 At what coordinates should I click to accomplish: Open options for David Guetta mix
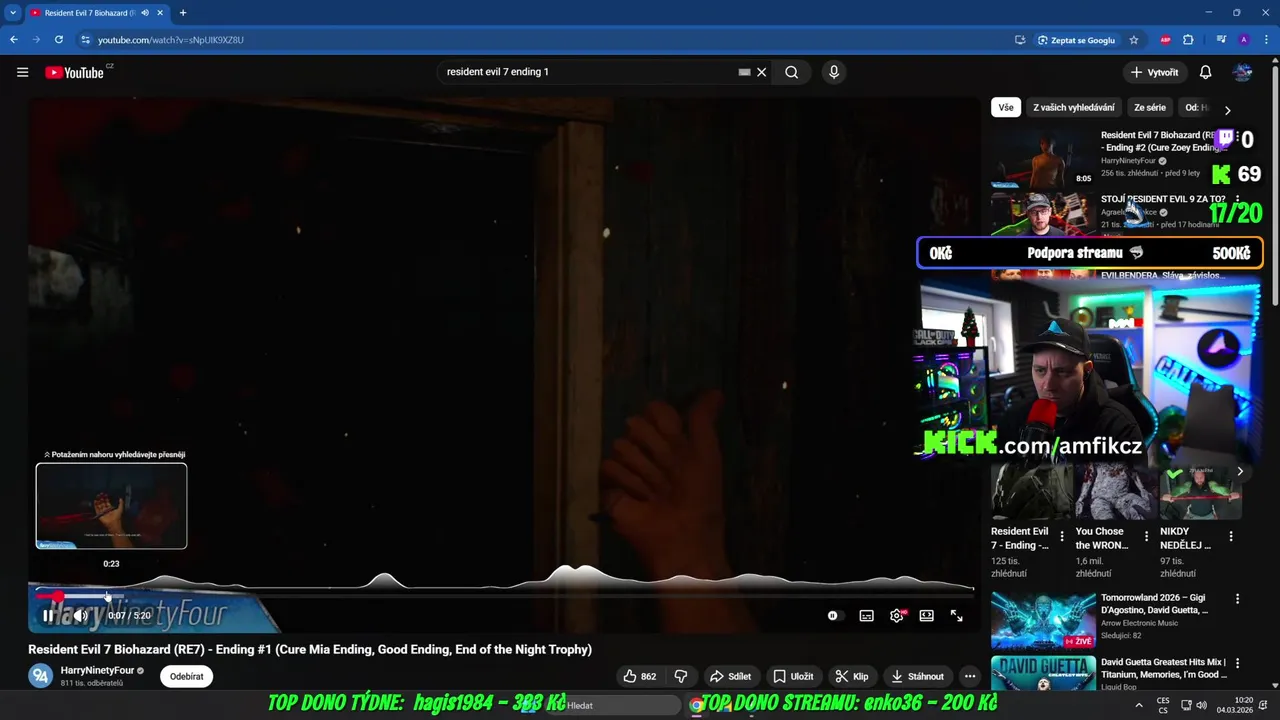[1237, 663]
